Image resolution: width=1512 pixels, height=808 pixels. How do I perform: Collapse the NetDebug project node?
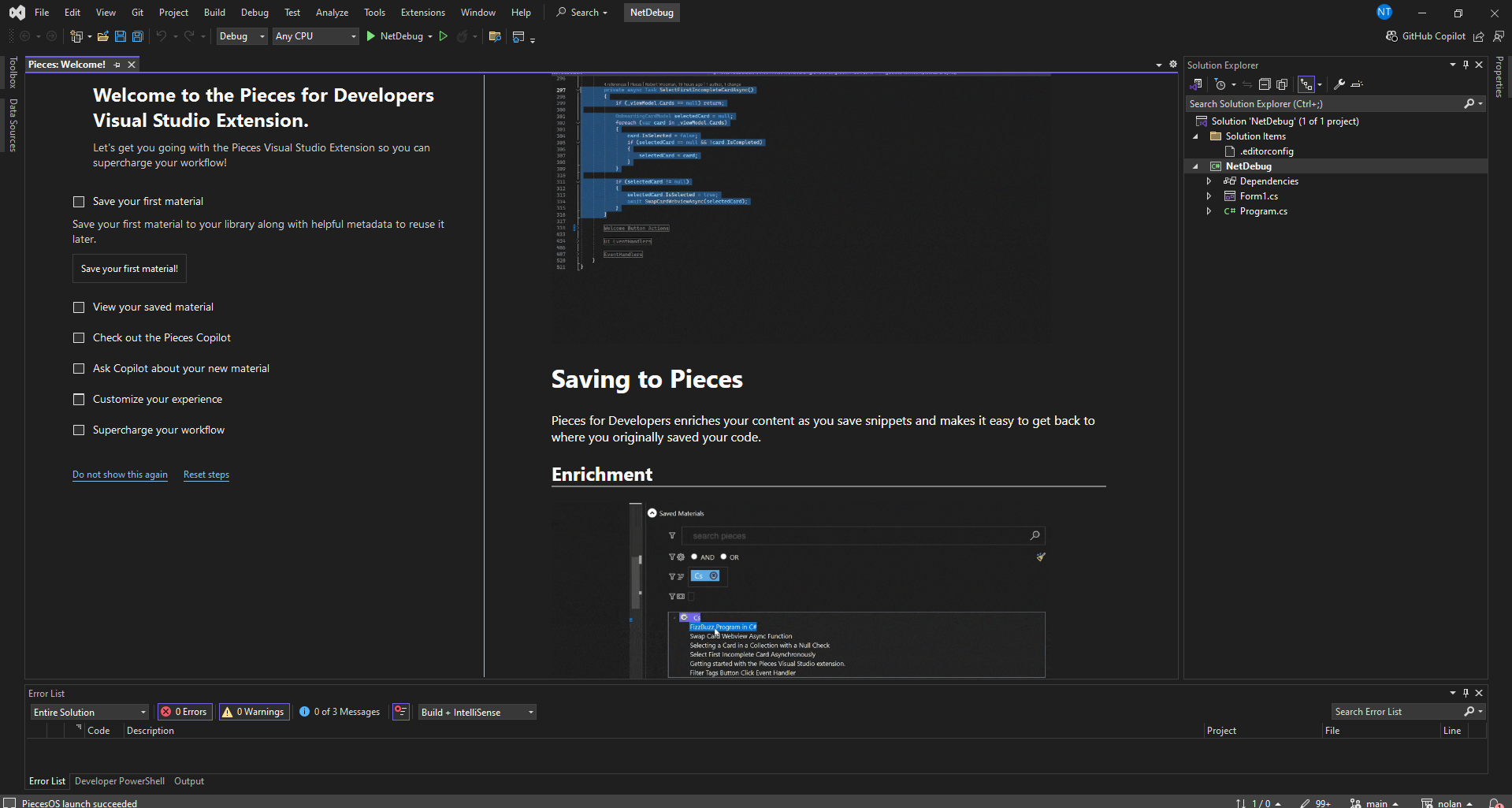pyautogui.click(x=1195, y=166)
